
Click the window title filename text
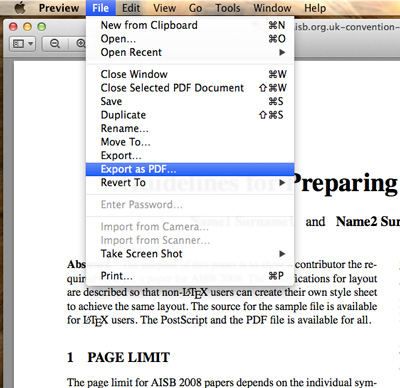pyautogui.click(x=346, y=27)
